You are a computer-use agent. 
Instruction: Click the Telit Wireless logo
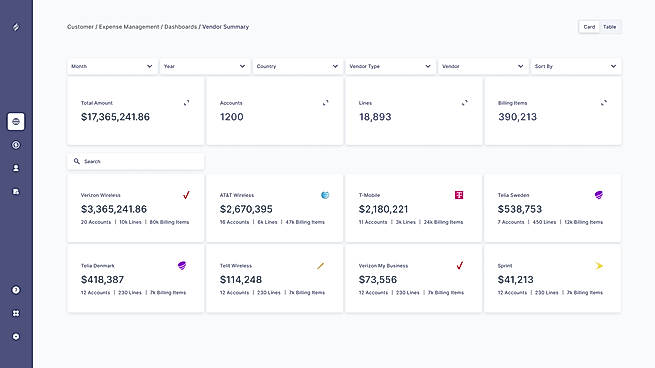[x=320, y=266]
